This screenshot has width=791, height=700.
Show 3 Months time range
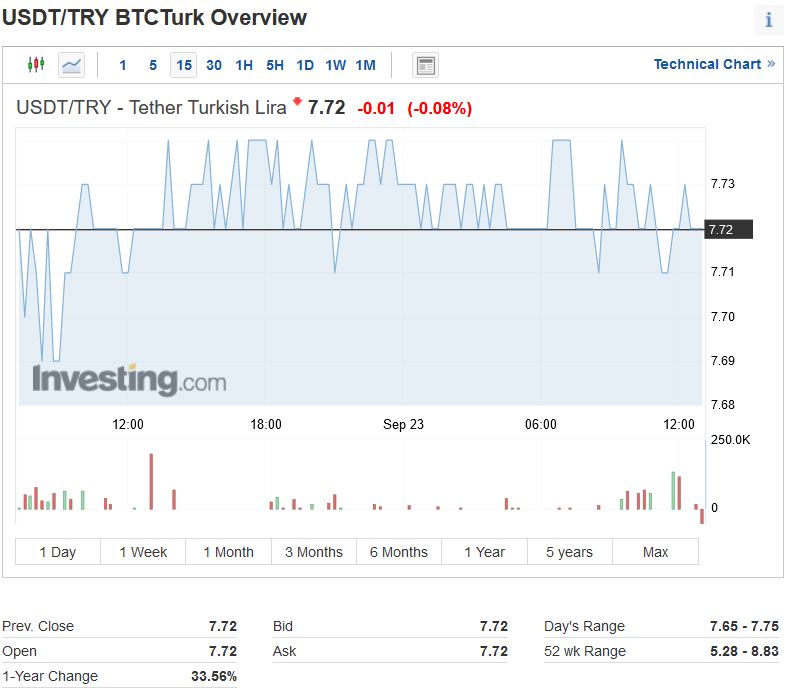point(314,552)
